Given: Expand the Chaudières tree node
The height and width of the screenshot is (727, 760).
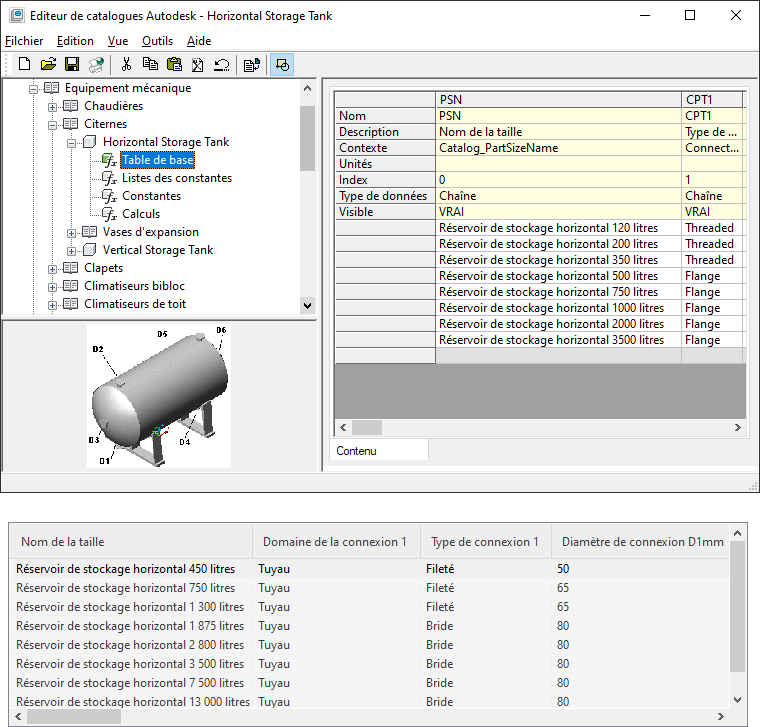Looking at the screenshot, I should click(53, 106).
